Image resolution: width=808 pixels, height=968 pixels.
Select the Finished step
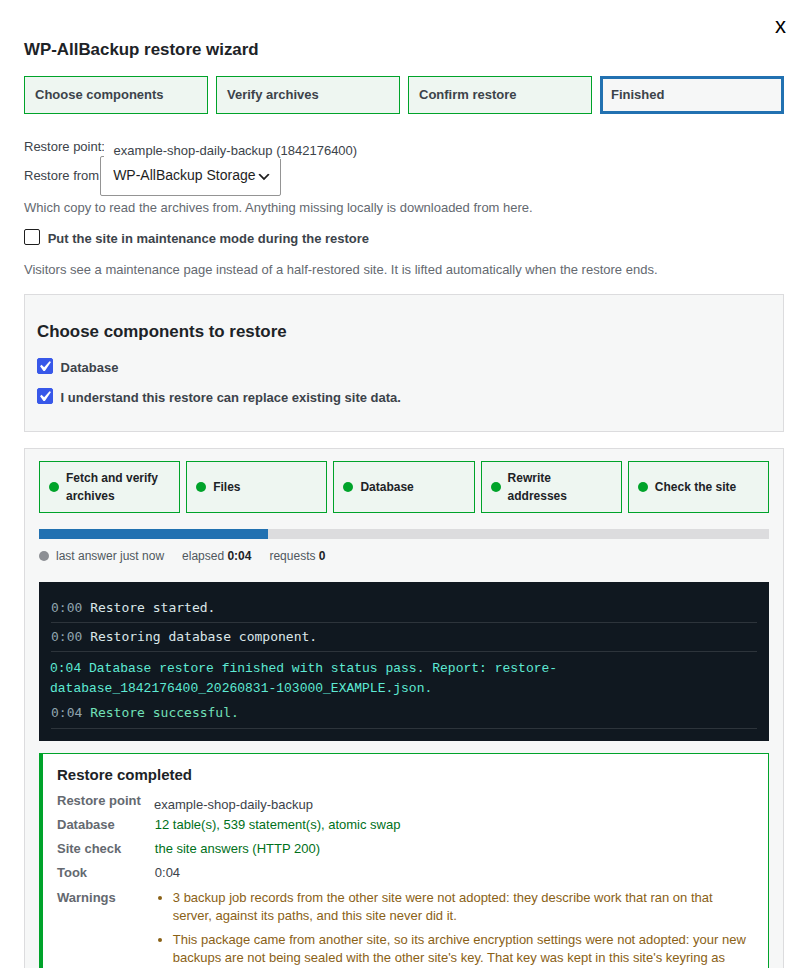click(692, 95)
